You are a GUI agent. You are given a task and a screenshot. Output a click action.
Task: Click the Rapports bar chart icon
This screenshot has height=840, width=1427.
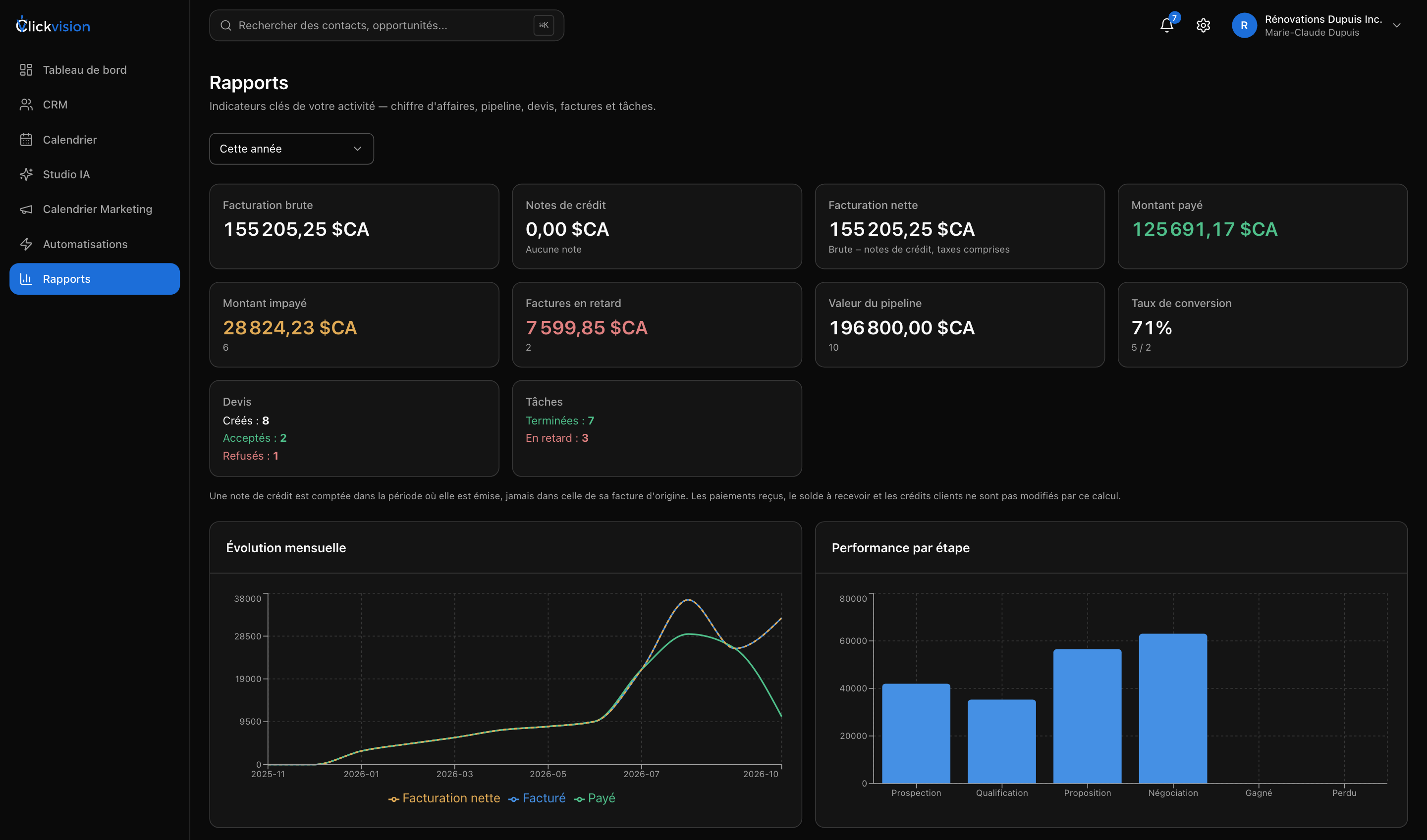pos(26,278)
